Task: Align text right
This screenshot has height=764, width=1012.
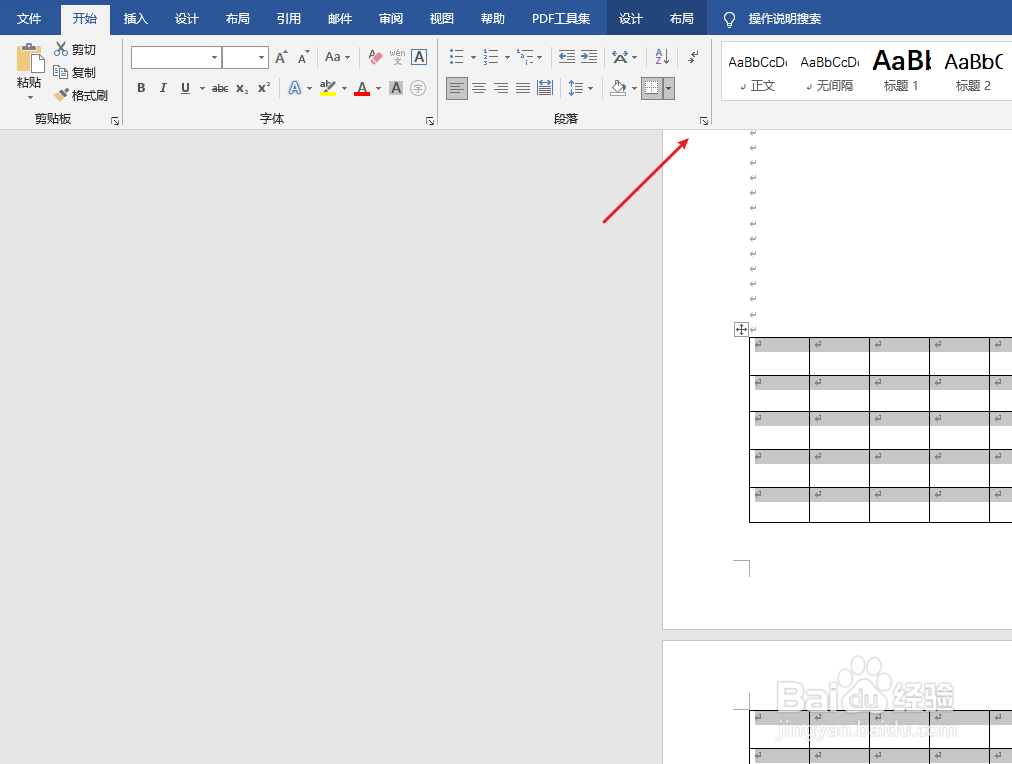Action: (x=501, y=88)
